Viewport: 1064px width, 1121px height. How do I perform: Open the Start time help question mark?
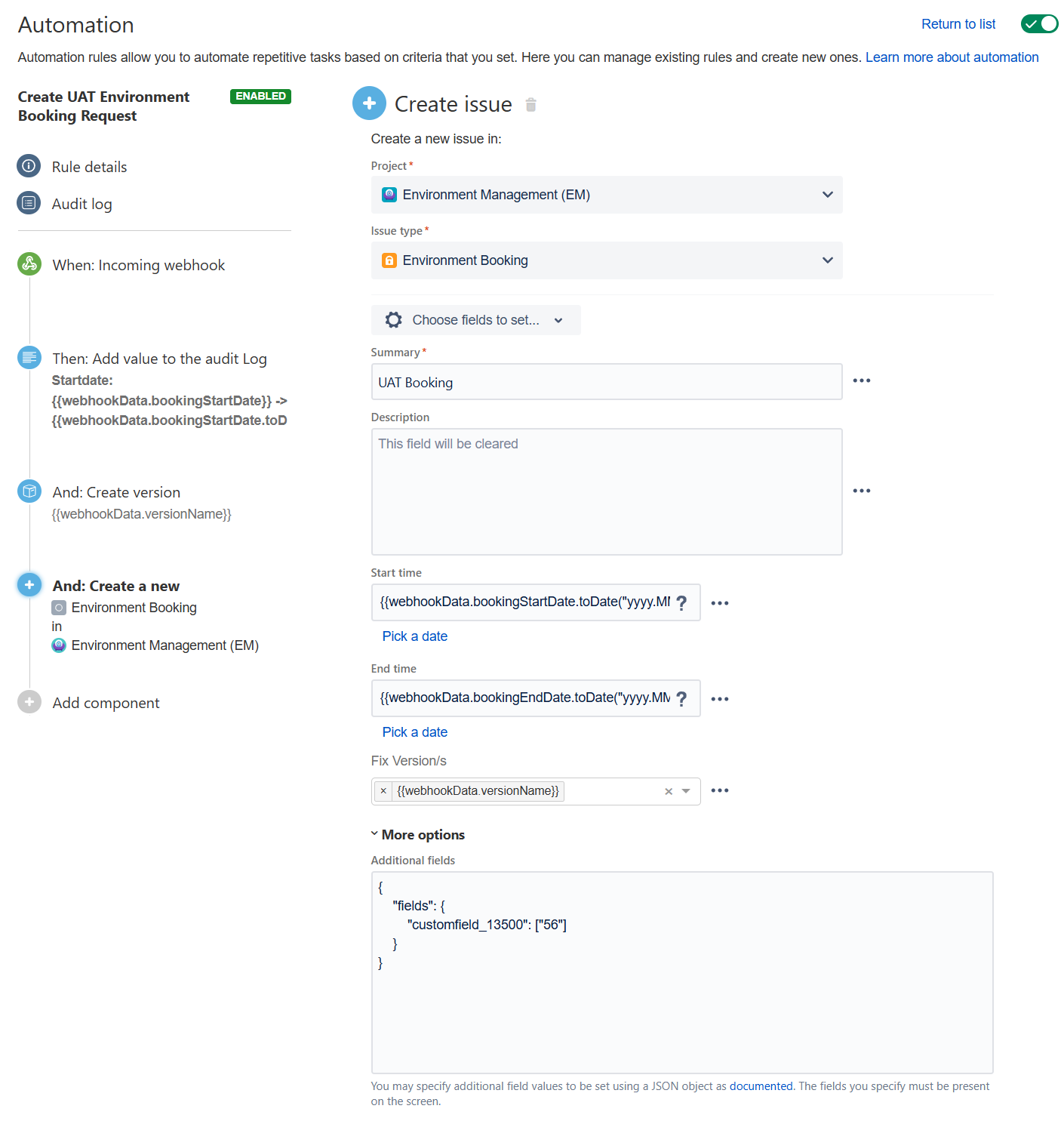click(x=681, y=602)
